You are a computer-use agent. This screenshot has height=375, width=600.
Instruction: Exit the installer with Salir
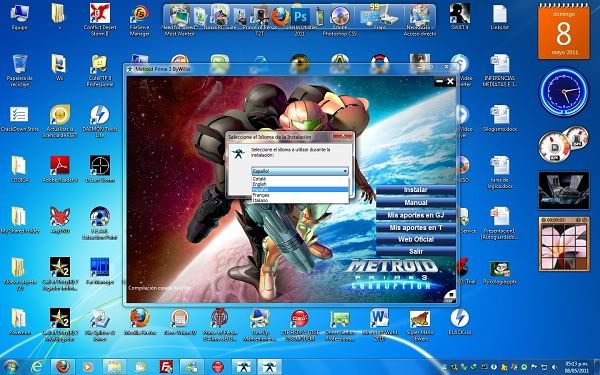coord(416,251)
